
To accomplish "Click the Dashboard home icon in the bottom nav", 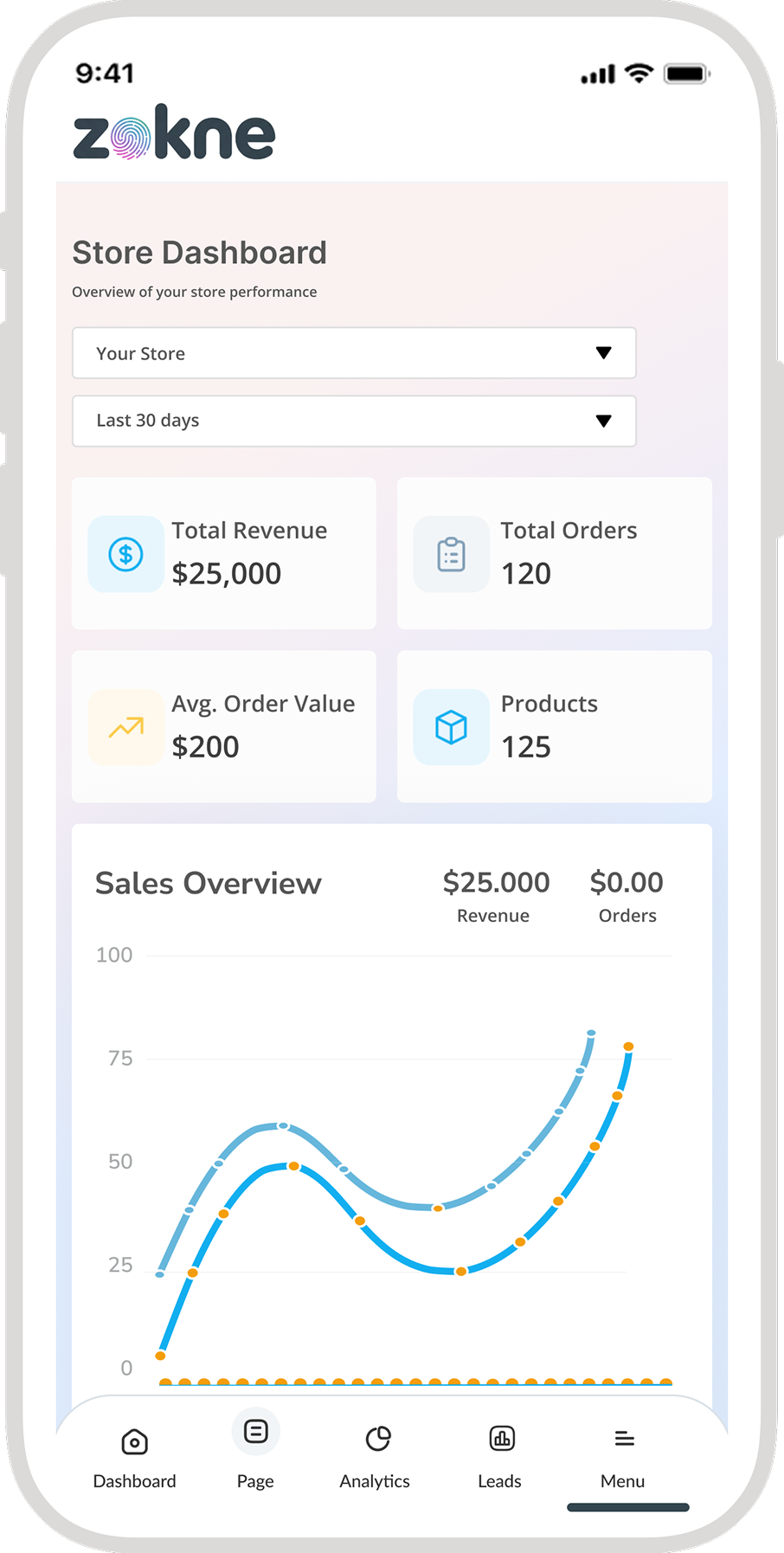I will (134, 1441).
